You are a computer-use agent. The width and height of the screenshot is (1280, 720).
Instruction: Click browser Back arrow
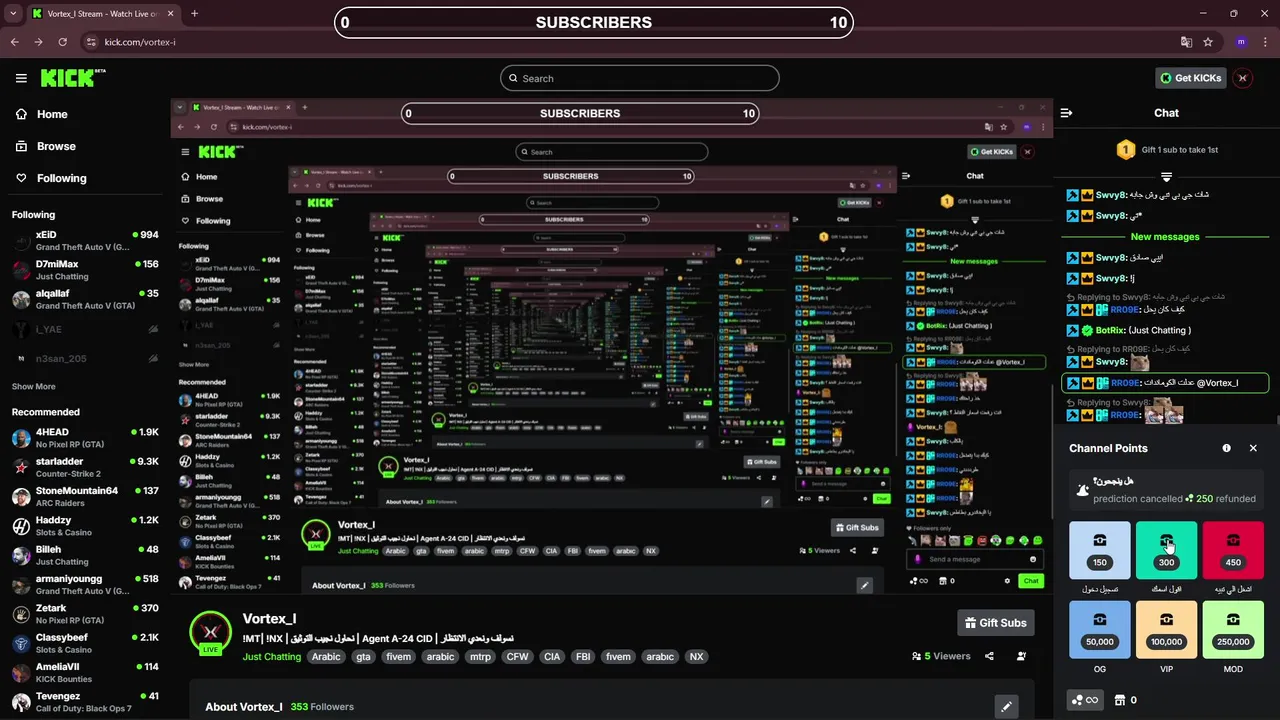pyautogui.click(x=15, y=42)
